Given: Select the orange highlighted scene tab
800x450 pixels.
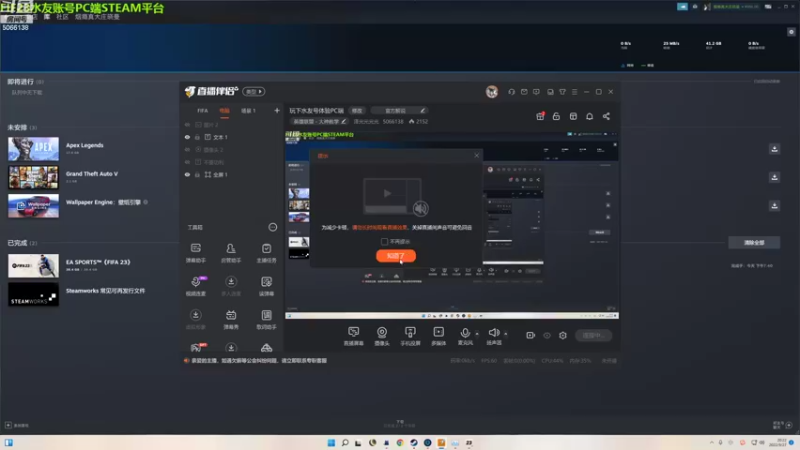Looking at the screenshot, I should point(224,111).
